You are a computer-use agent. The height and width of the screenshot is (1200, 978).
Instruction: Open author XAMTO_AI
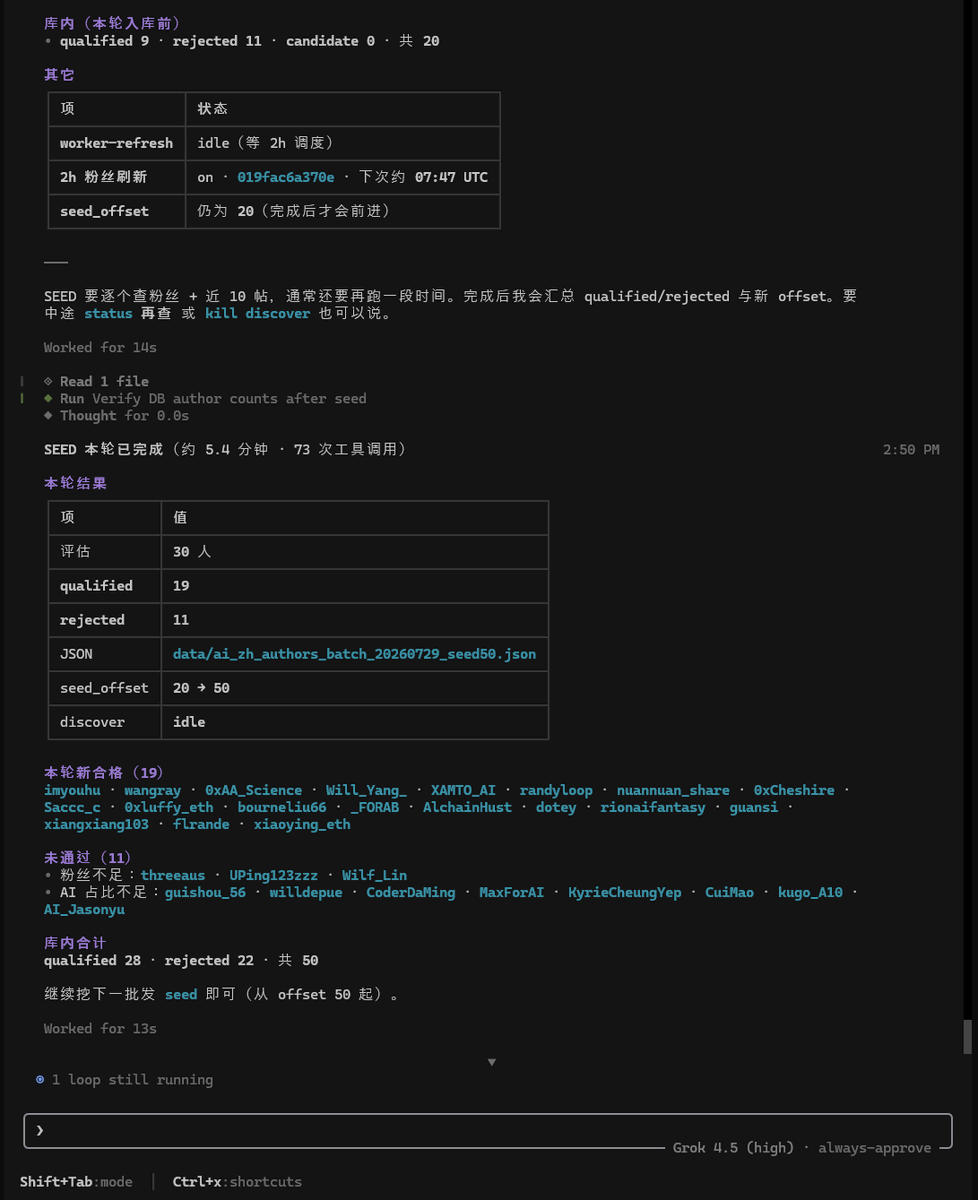click(463, 790)
